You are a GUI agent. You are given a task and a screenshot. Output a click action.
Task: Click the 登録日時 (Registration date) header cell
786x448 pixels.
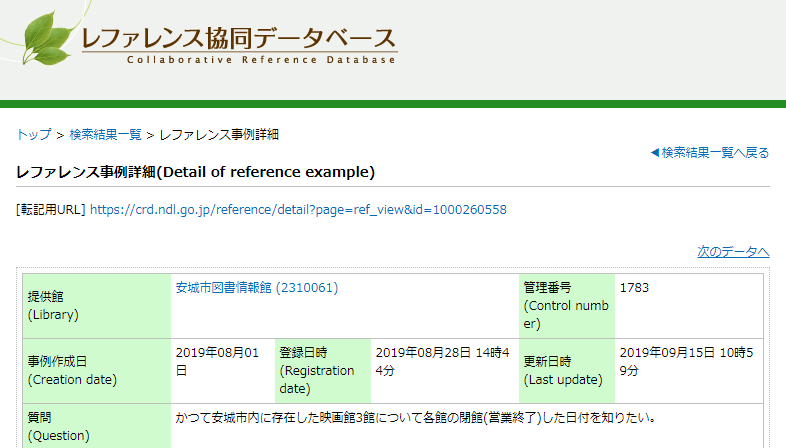coord(323,371)
